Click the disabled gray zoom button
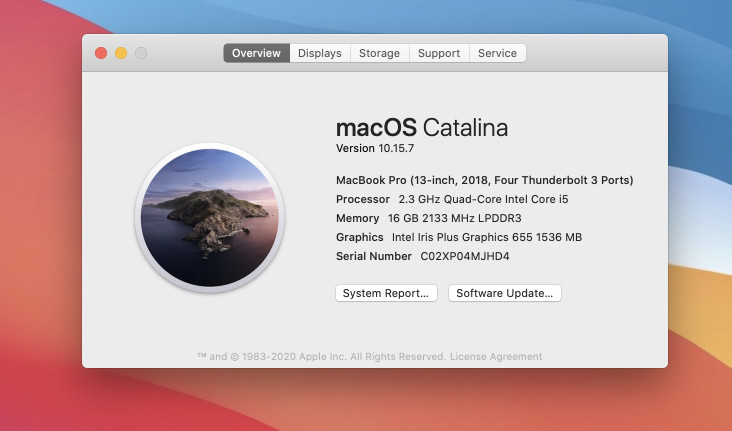 point(141,53)
